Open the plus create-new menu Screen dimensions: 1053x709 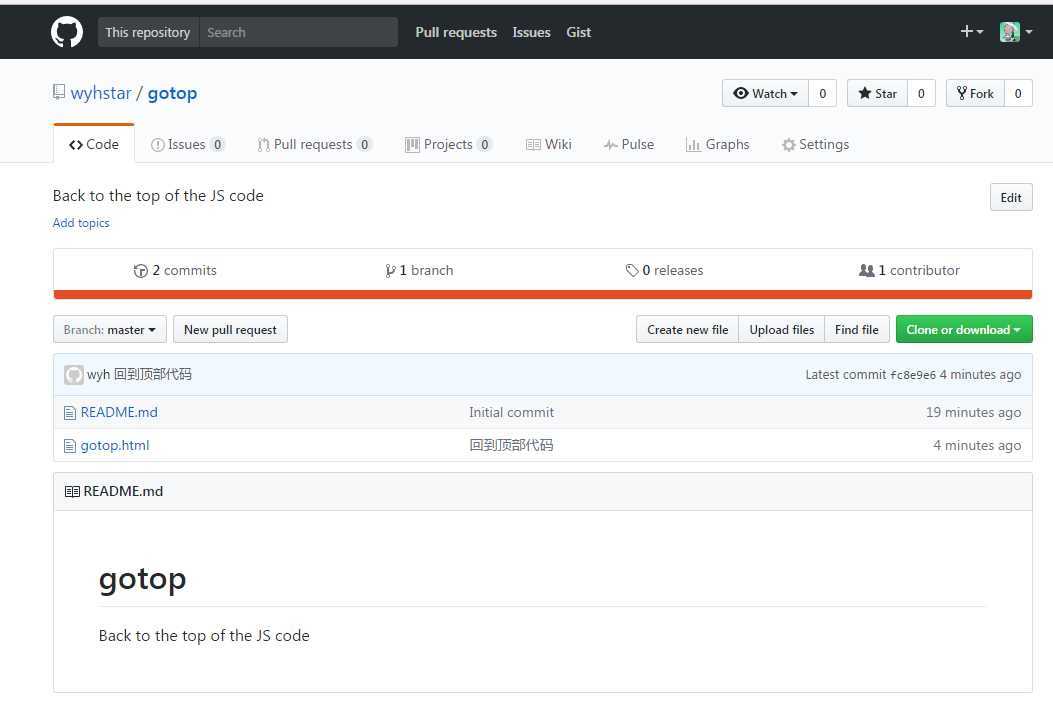click(971, 32)
